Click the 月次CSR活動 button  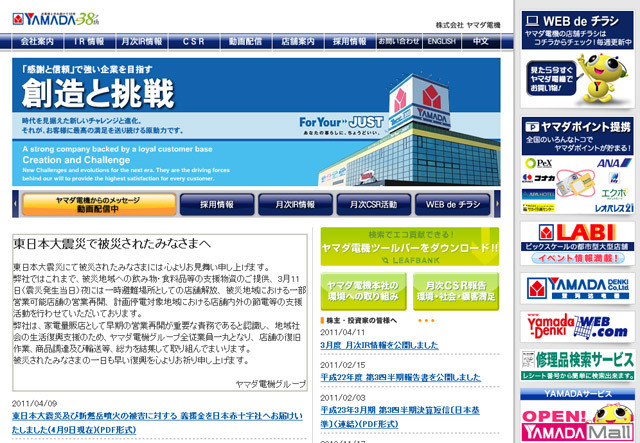373,204
